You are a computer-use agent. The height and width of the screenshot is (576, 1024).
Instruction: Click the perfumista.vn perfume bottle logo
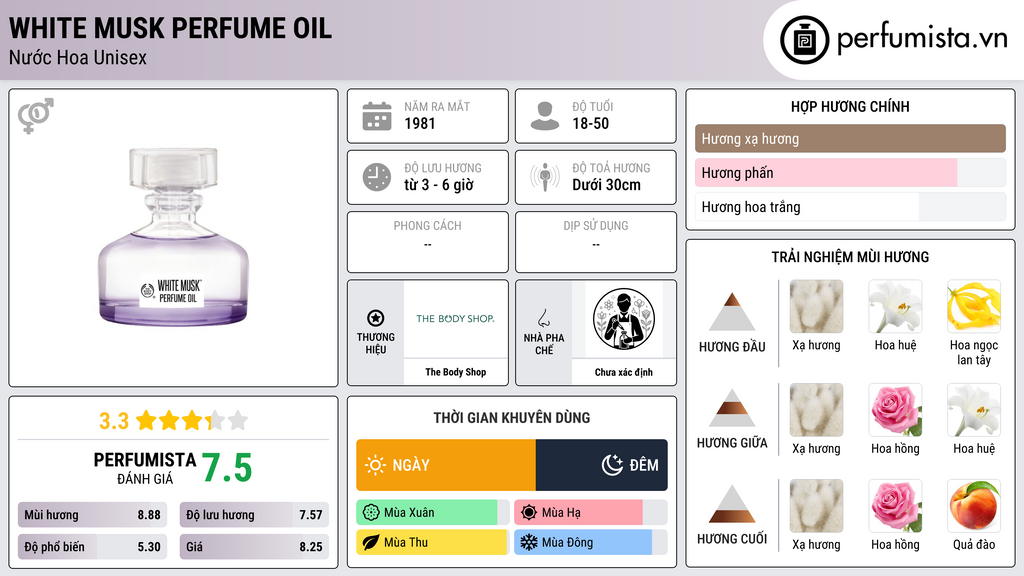point(804,40)
